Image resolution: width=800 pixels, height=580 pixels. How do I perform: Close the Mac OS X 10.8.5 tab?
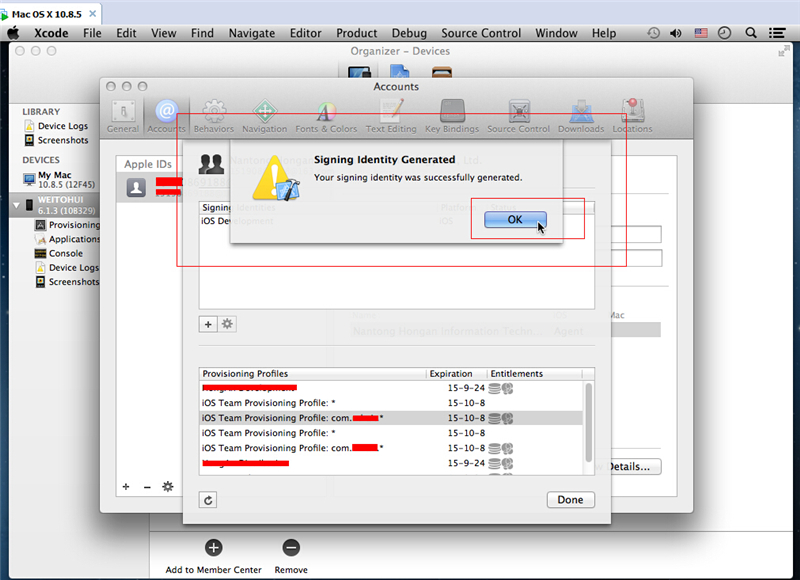[92, 14]
